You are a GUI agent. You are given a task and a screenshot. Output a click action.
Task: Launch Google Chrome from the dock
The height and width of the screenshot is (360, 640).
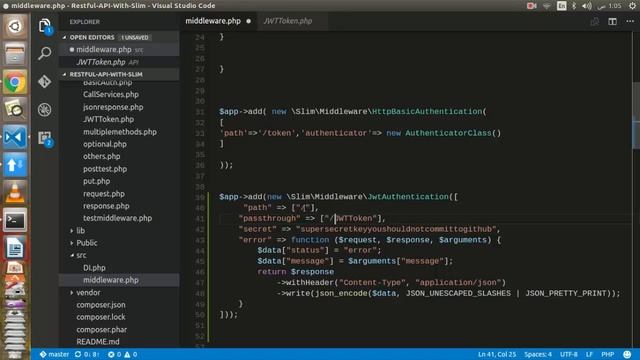(15, 82)
